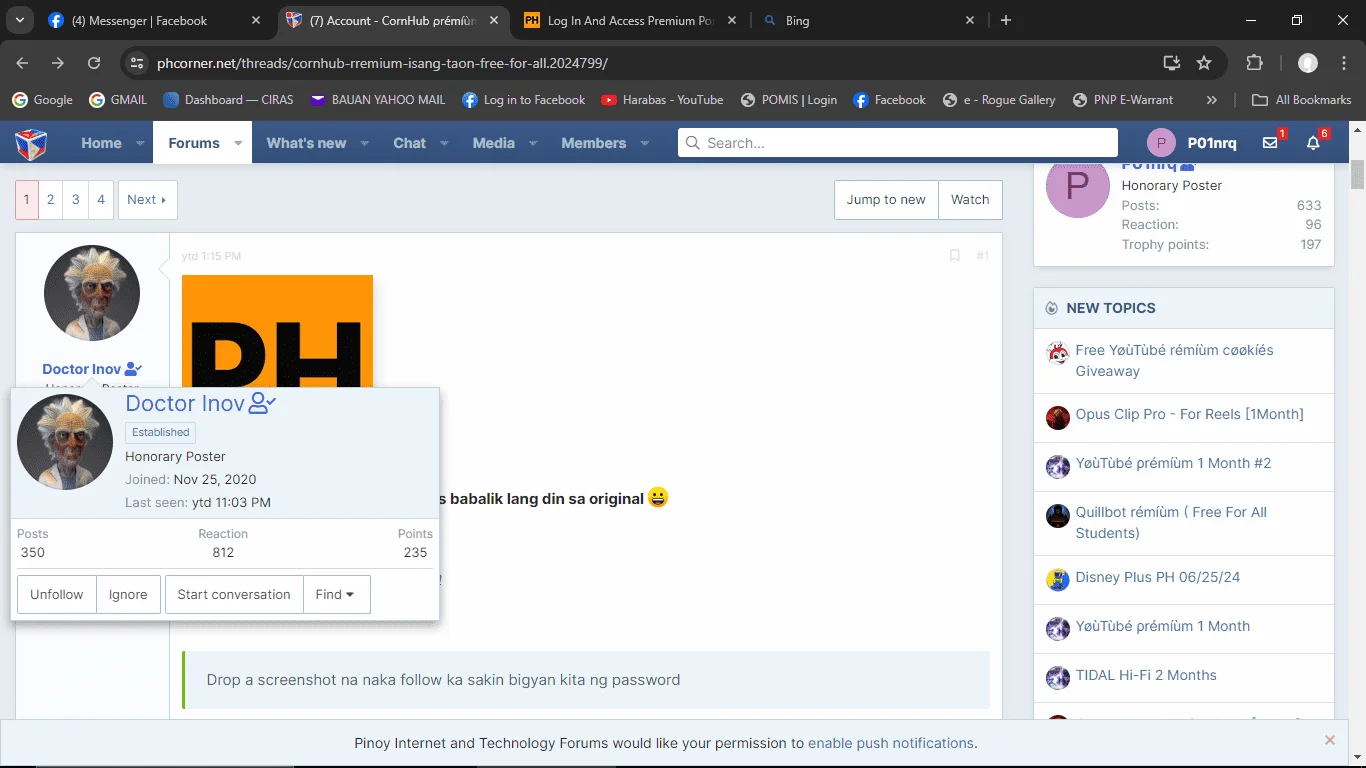This screenshot has width=1366, height=768.
Task: Reload the page with refresh icon
Action: click(x=94, y=63)
